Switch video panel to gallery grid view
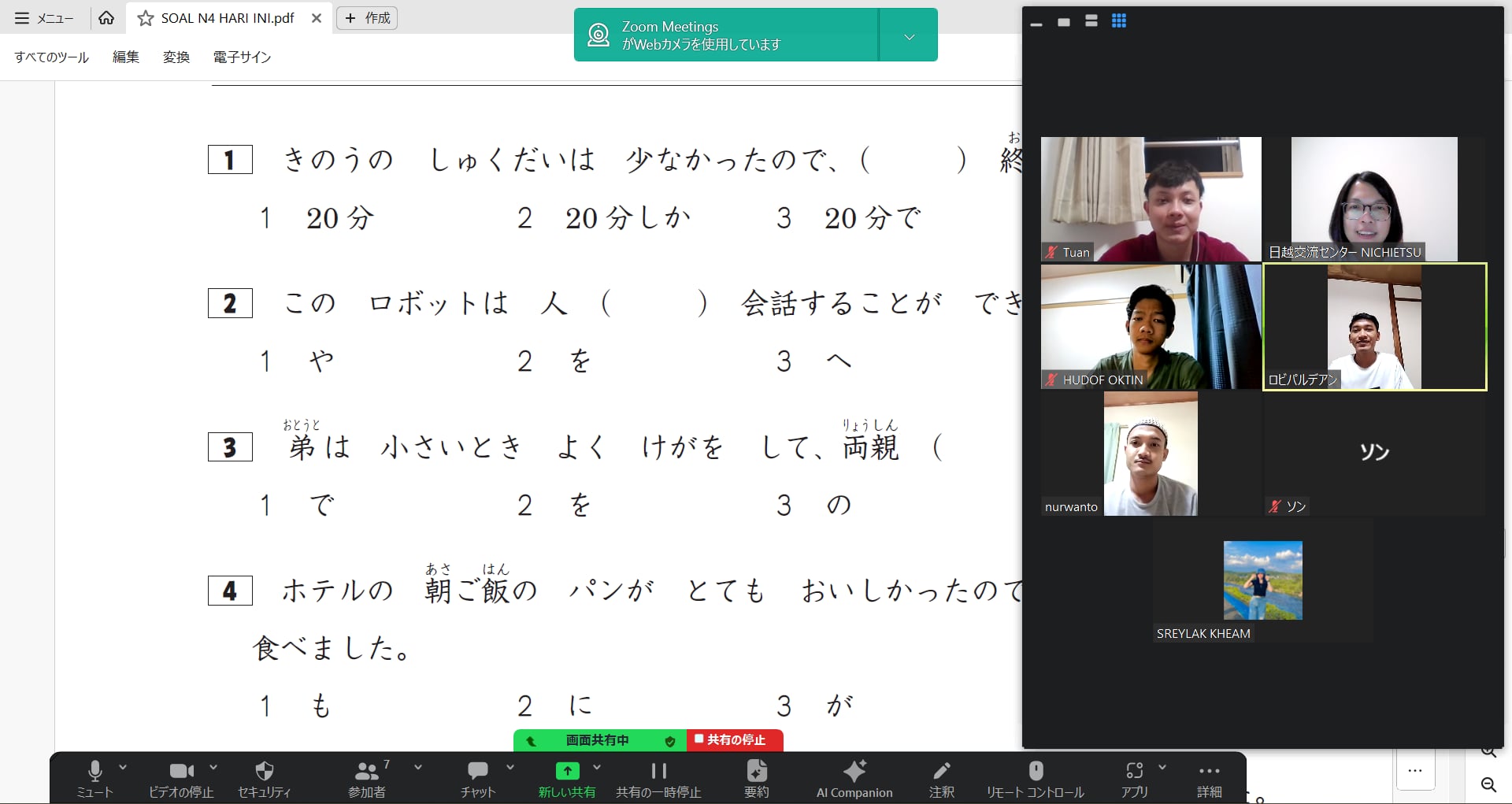Image resolution: width=1512 pixels, height=804 pixels. pyautogui.click(x=1118, y=21)
